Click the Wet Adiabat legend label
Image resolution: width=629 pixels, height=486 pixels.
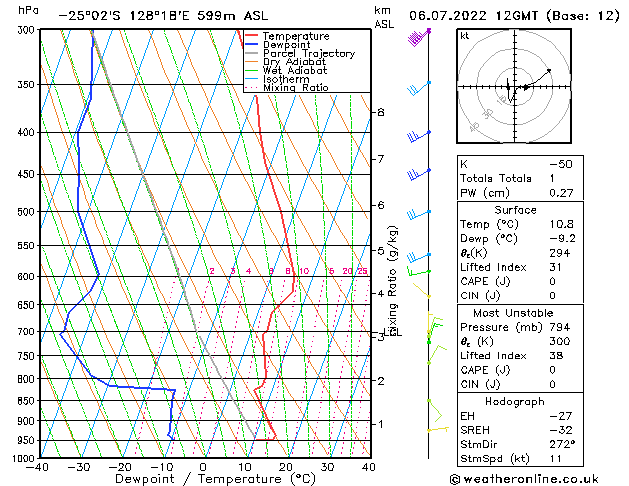point(295,70)
